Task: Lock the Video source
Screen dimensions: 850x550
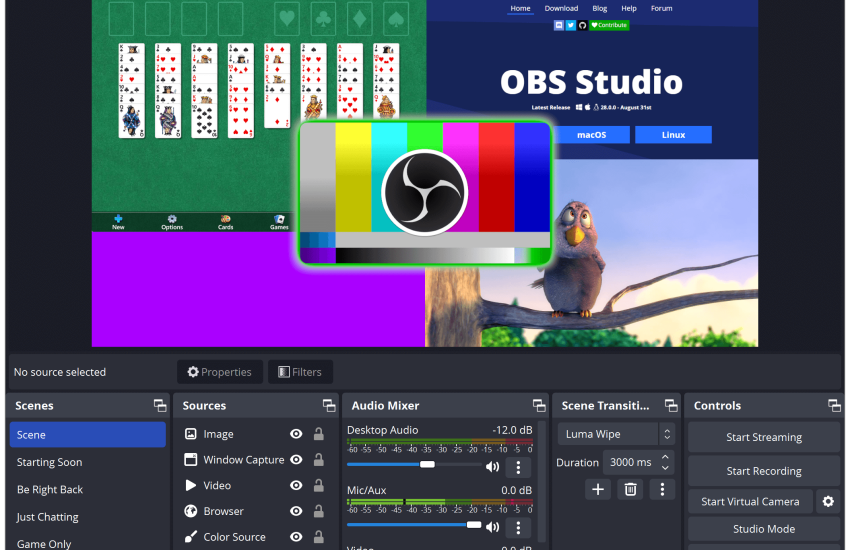Action: pyautogui.click(x=318, y=486)
